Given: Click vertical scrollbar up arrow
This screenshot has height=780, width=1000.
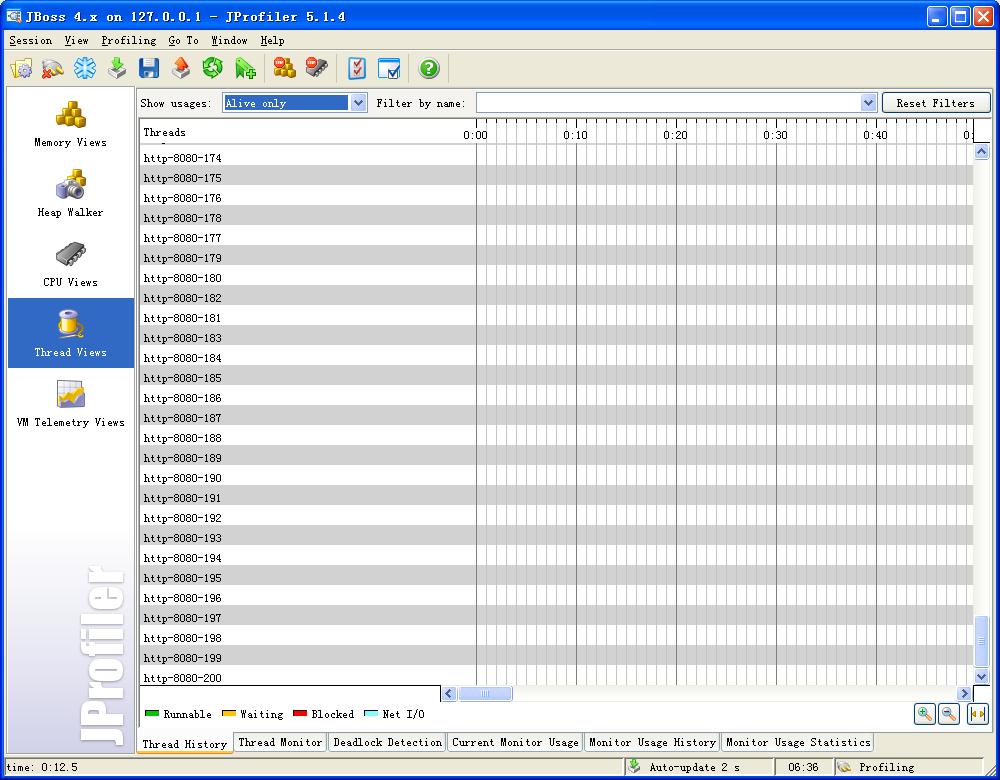Looking at the screenshot, I should pos(982,151).
